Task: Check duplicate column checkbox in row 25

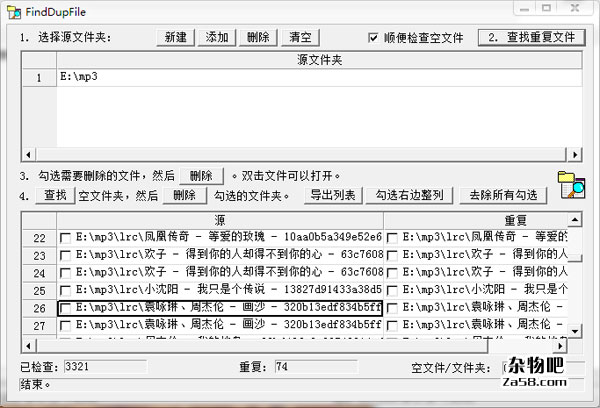Action: 392,291
